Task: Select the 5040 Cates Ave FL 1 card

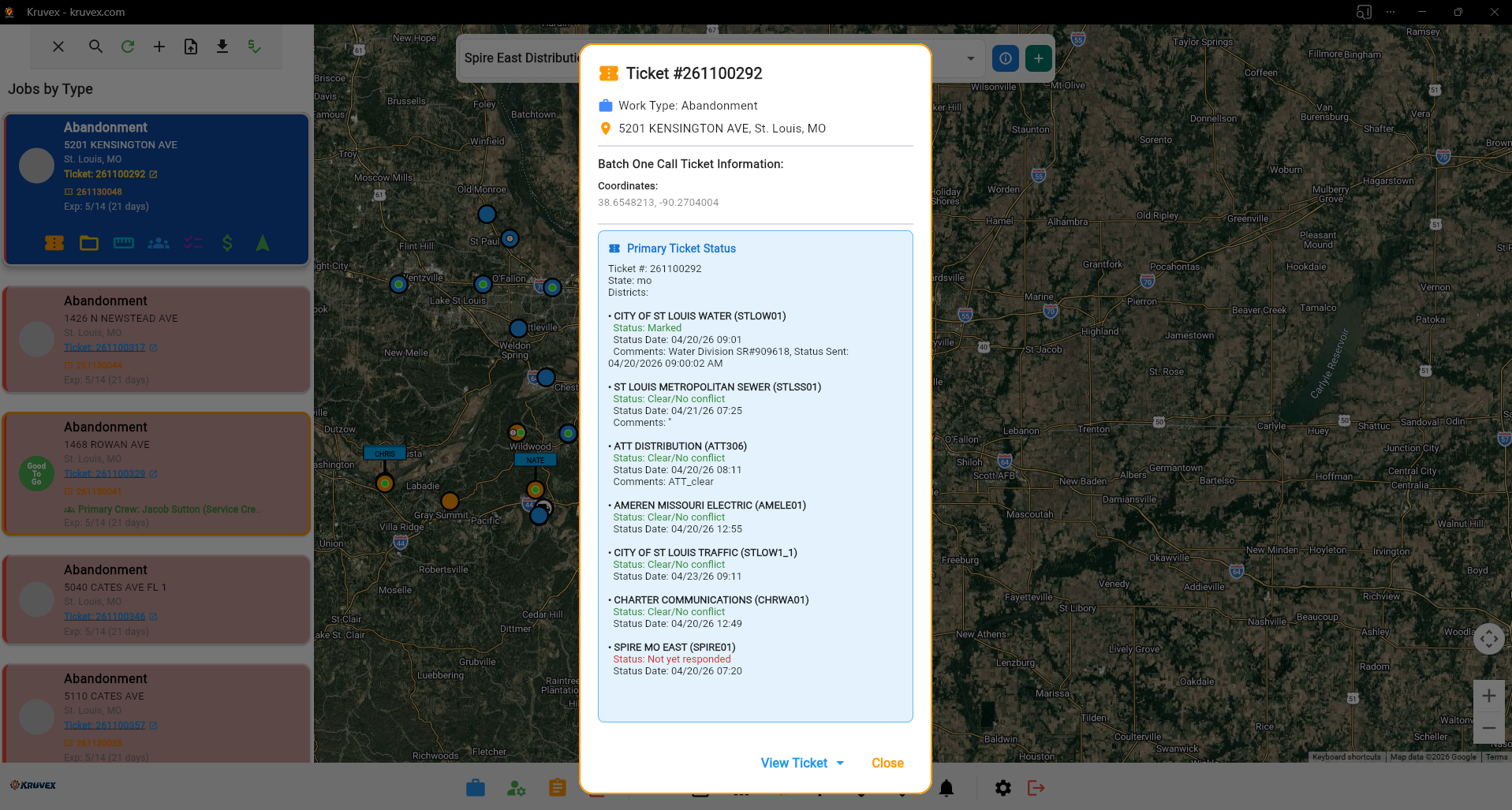Action: (156, 599)
